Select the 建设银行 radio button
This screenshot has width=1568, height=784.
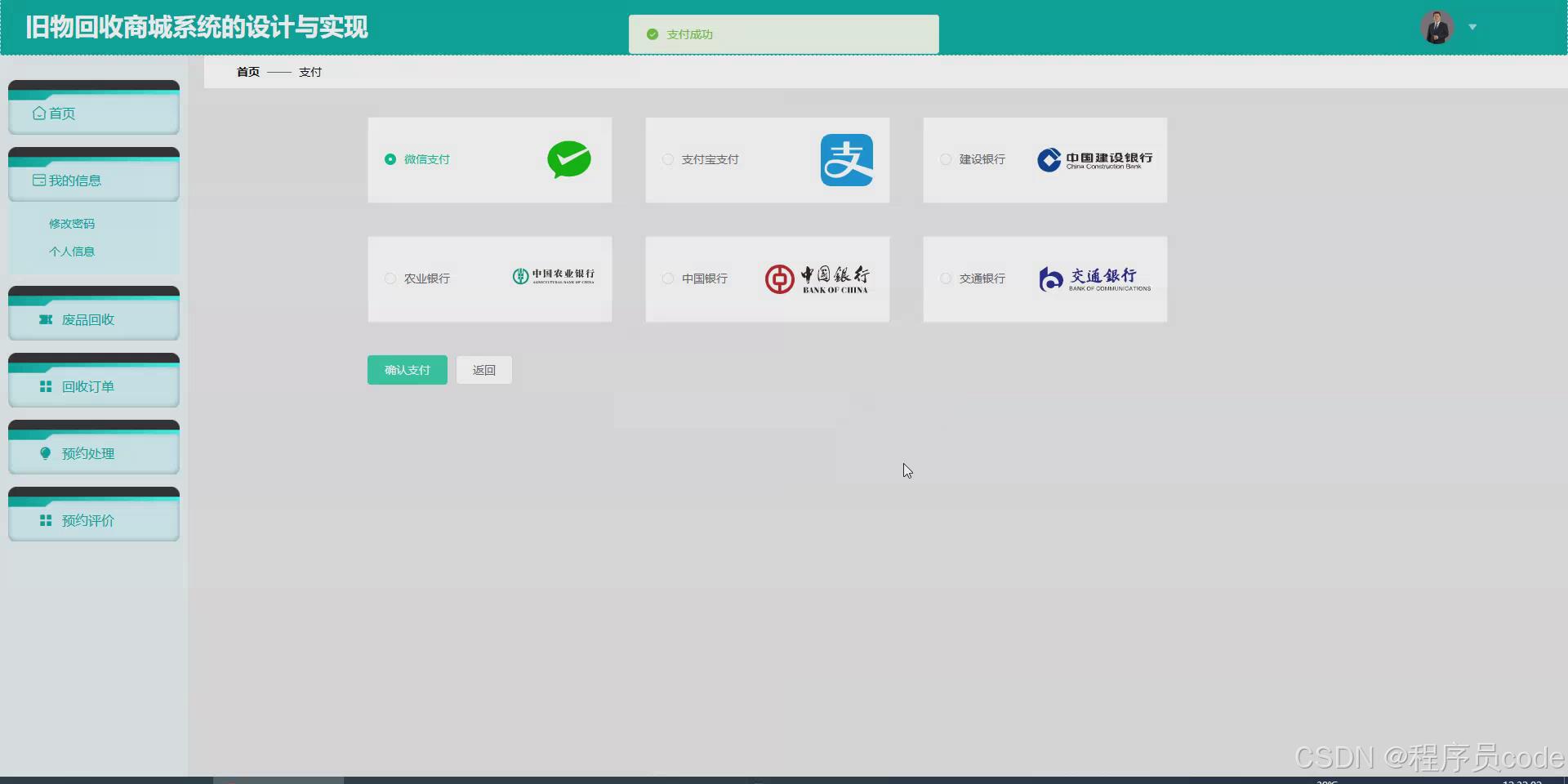(x=946, y=159)
